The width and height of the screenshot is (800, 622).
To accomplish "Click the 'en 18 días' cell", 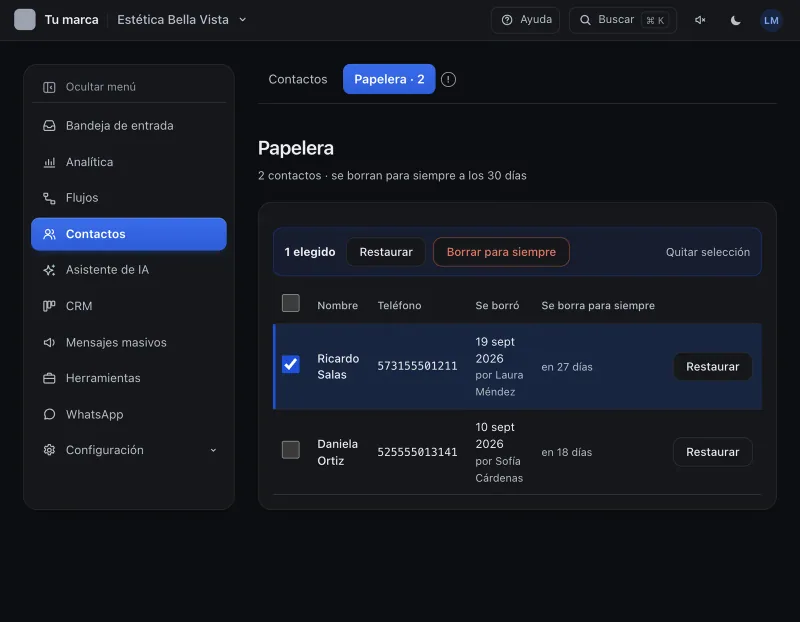I will (566, 453).
